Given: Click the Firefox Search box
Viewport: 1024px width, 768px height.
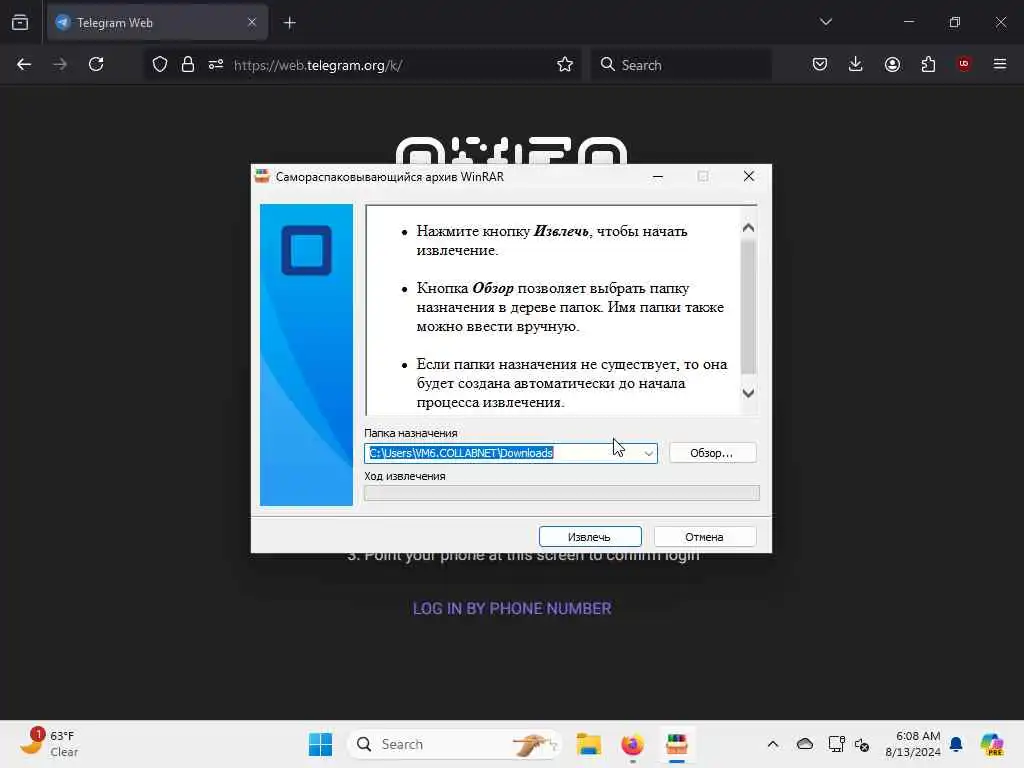Looking at the screenshot, I should (681, 65).
